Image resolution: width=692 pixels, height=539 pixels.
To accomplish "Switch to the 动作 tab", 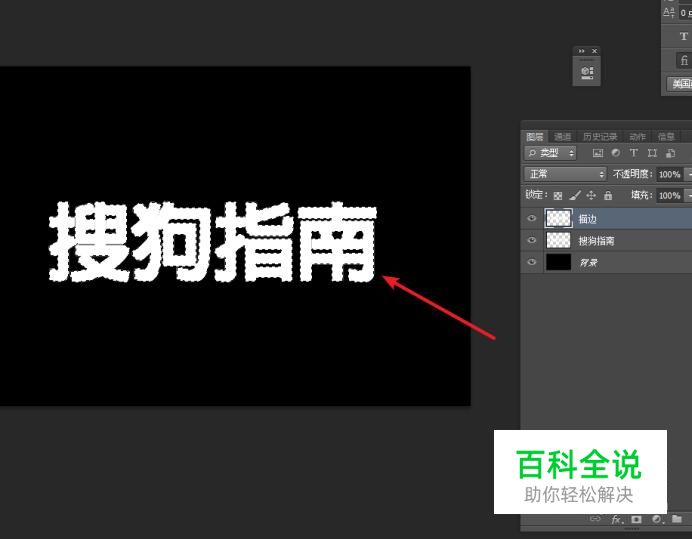I will 638,136.
